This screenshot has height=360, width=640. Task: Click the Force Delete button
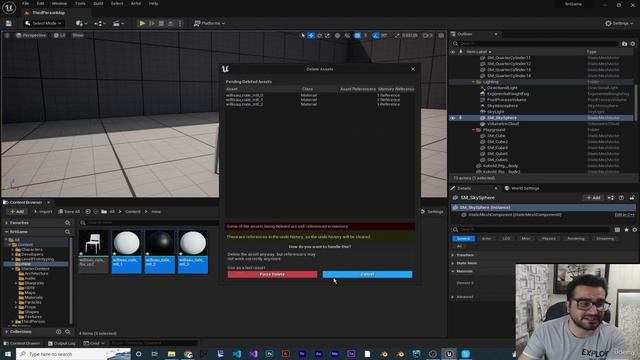coord(272,274)
